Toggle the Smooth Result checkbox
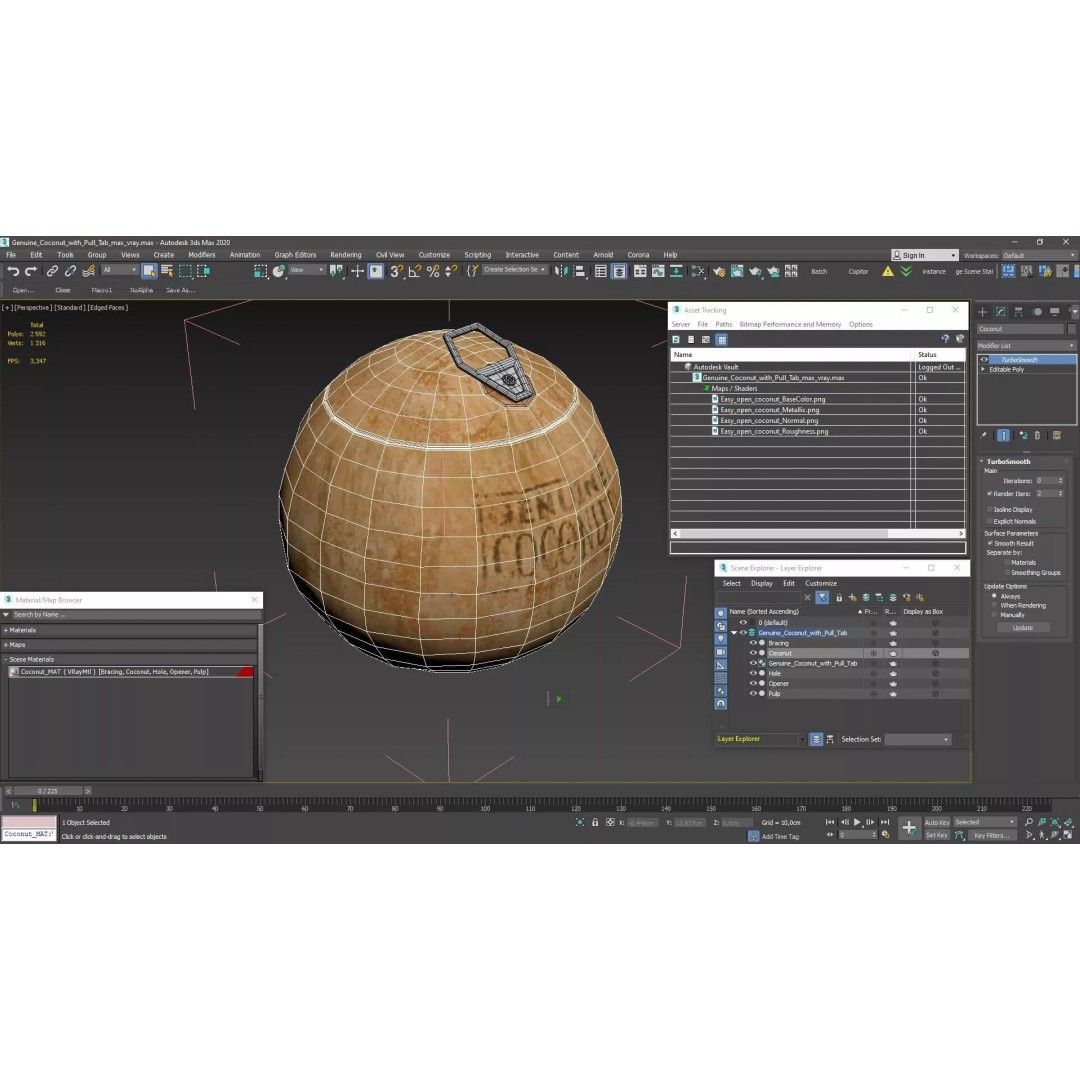 pos(990,543)
